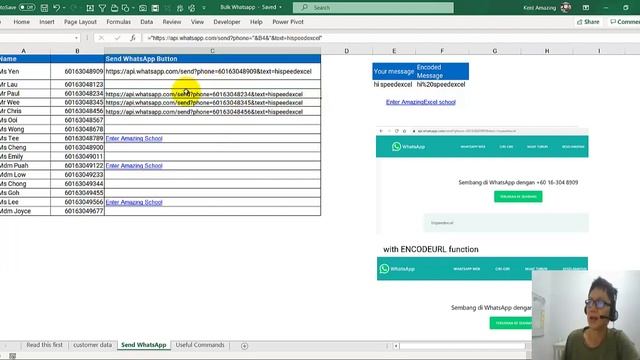Screen dimensions: 640x360
Task: Open Enter Amazing School link in Mdm Puah row
Action: point(134,166)
